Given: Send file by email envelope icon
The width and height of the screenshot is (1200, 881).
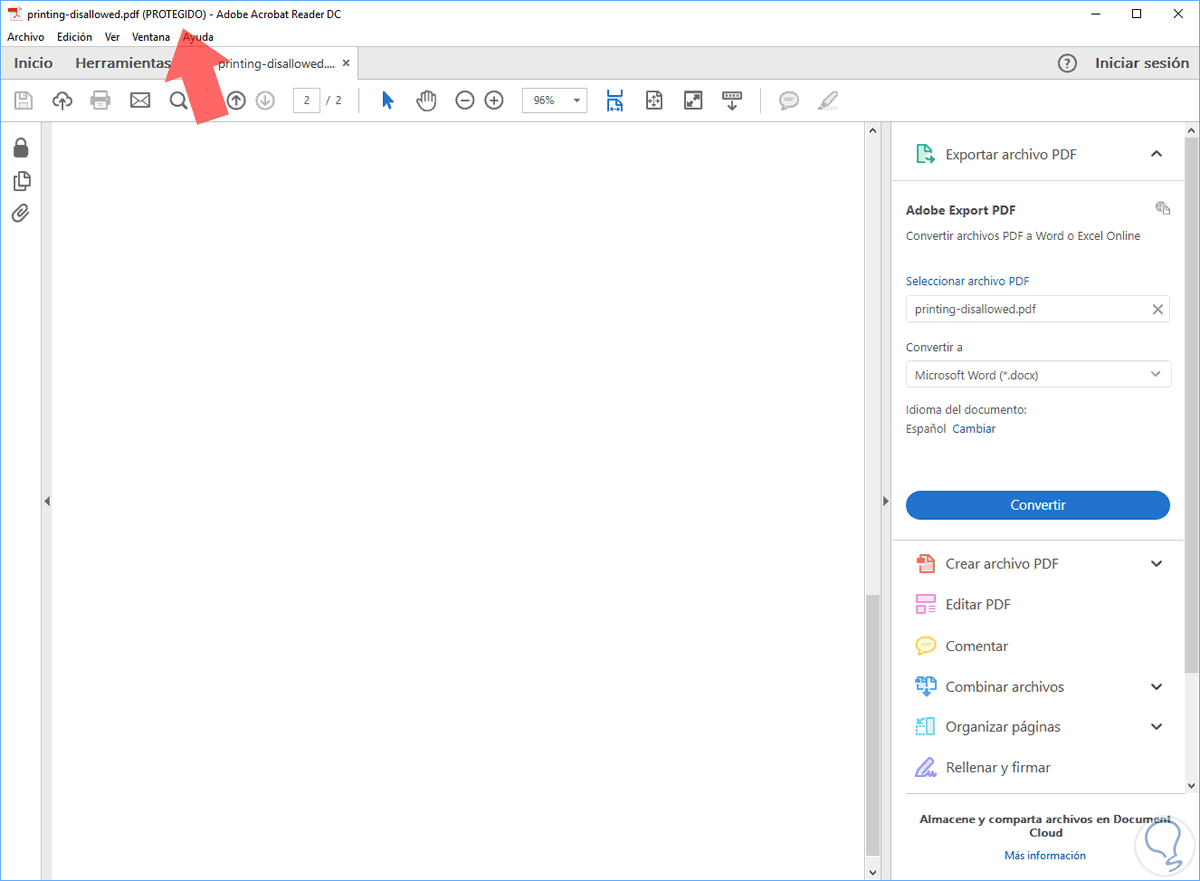Looking at the screenshot, I should [140, 101].
